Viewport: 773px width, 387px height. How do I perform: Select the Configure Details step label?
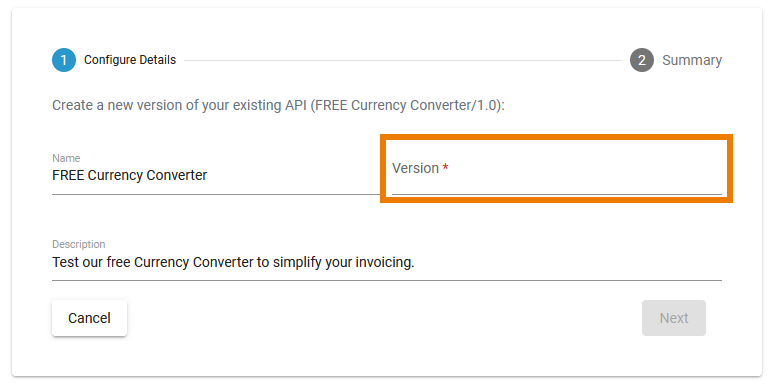[130, 60]
